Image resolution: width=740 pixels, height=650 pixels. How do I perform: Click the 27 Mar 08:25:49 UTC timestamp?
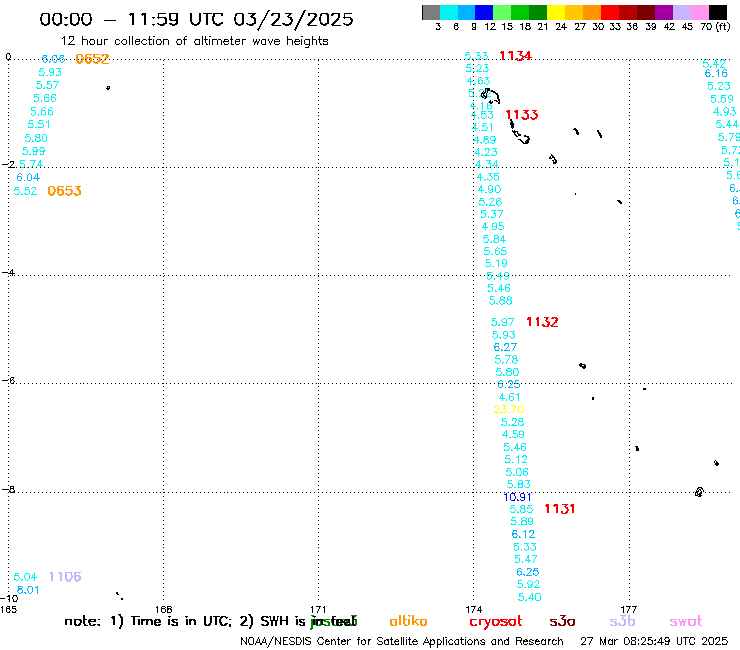pyautogui.click(x=654, y=641)
